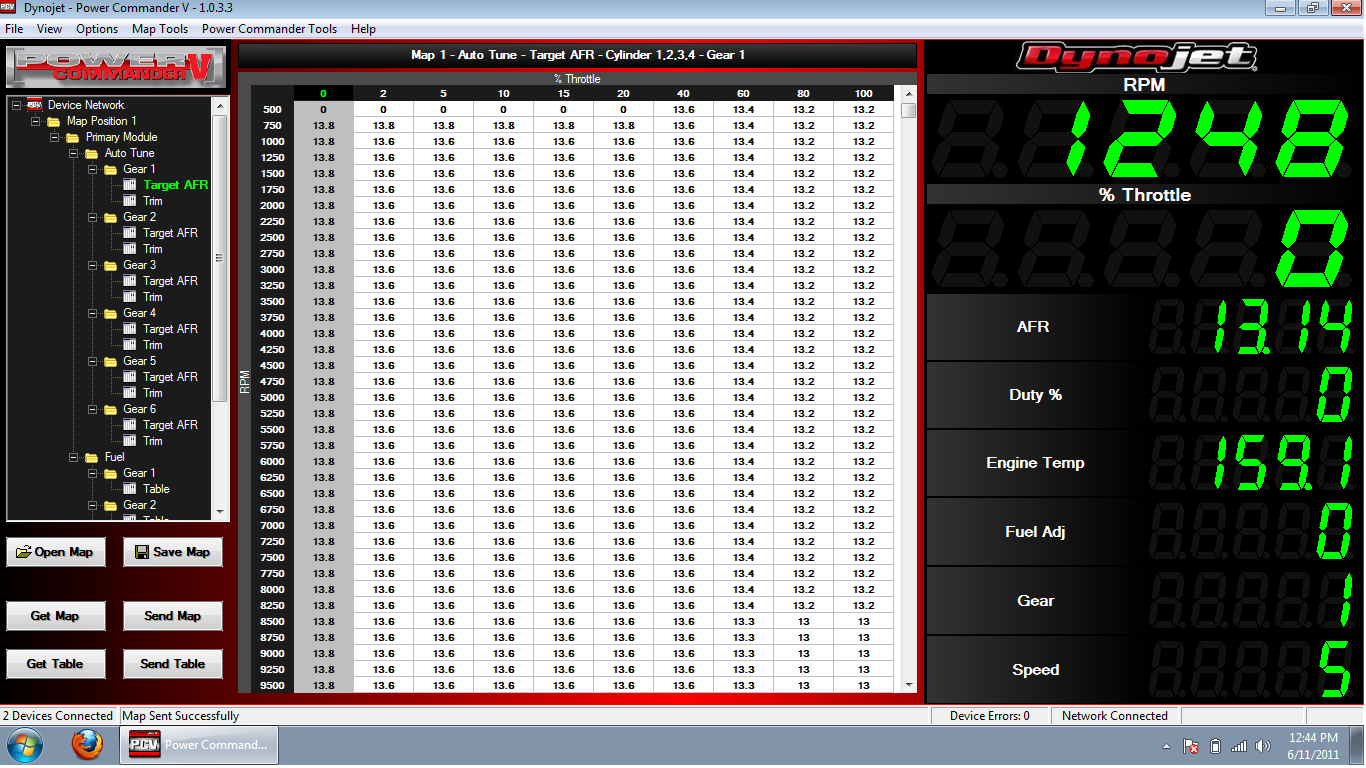Click the 500 RPM row header

[x=272, y=110]
